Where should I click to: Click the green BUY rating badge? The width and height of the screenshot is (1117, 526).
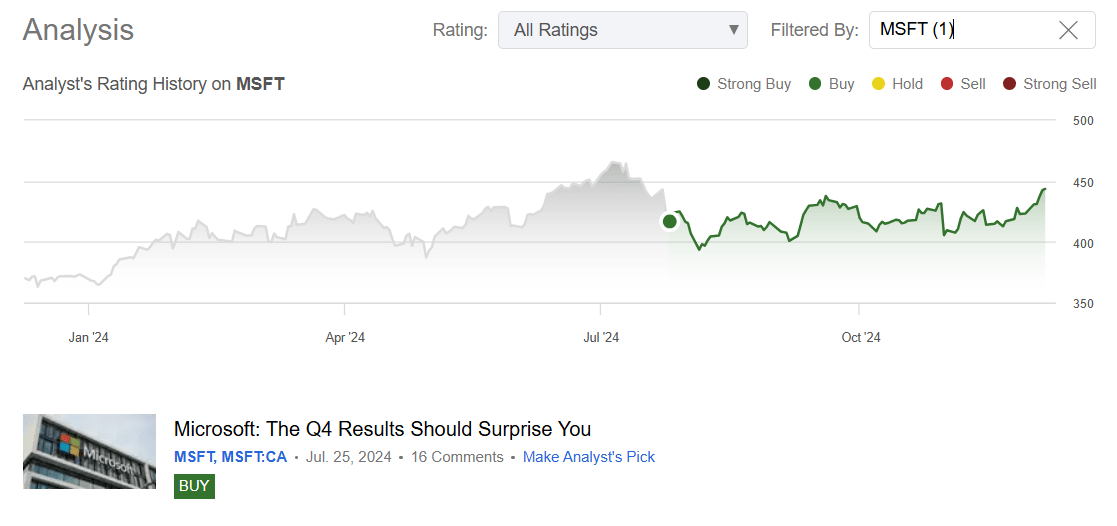pos(194,486)
